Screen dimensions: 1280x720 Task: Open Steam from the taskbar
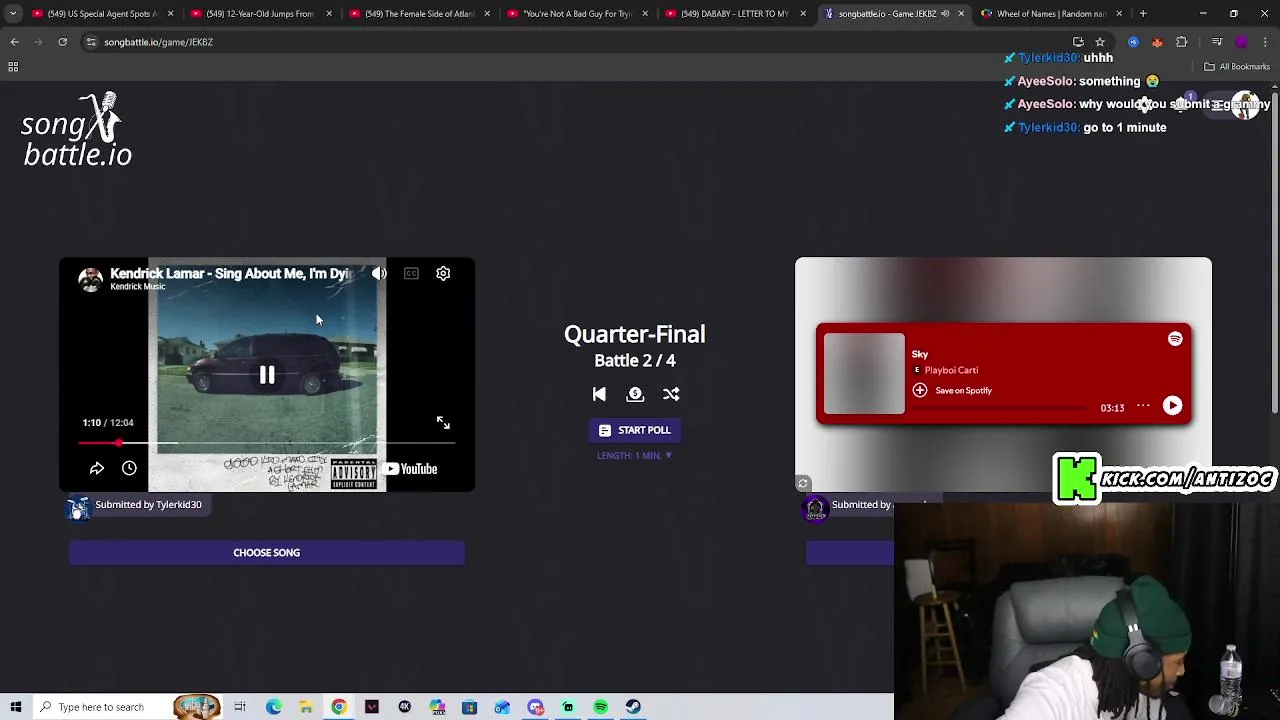click(x=633, y=707)
